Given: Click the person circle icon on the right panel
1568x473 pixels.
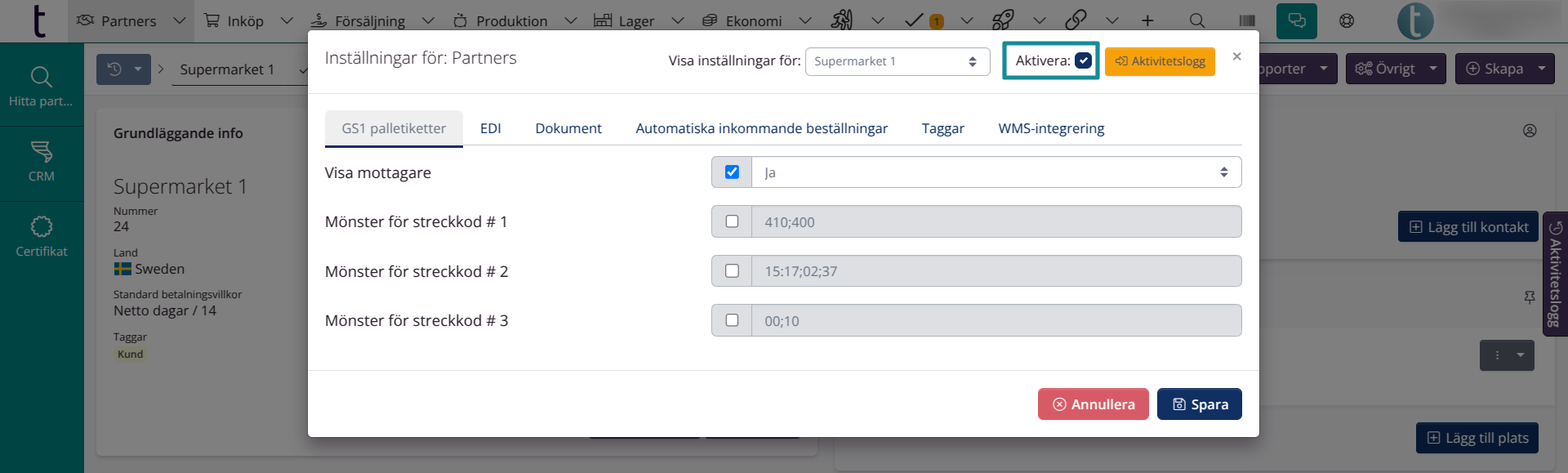Looking at the screenshot, I should pyautogui.click(x=1530, y=131).
